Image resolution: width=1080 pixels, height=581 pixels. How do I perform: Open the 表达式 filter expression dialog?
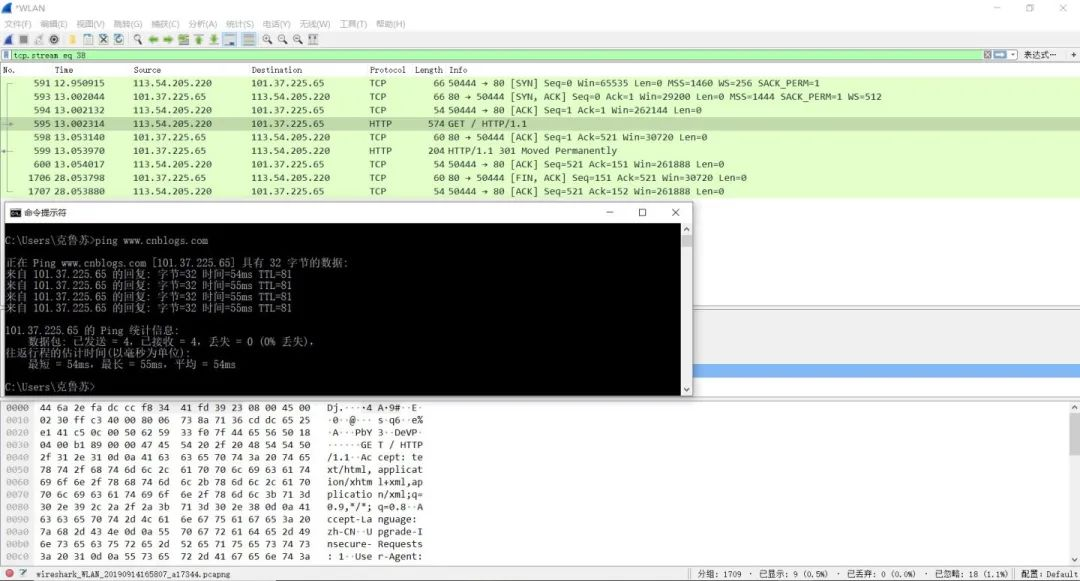(x=1039, y=54)
